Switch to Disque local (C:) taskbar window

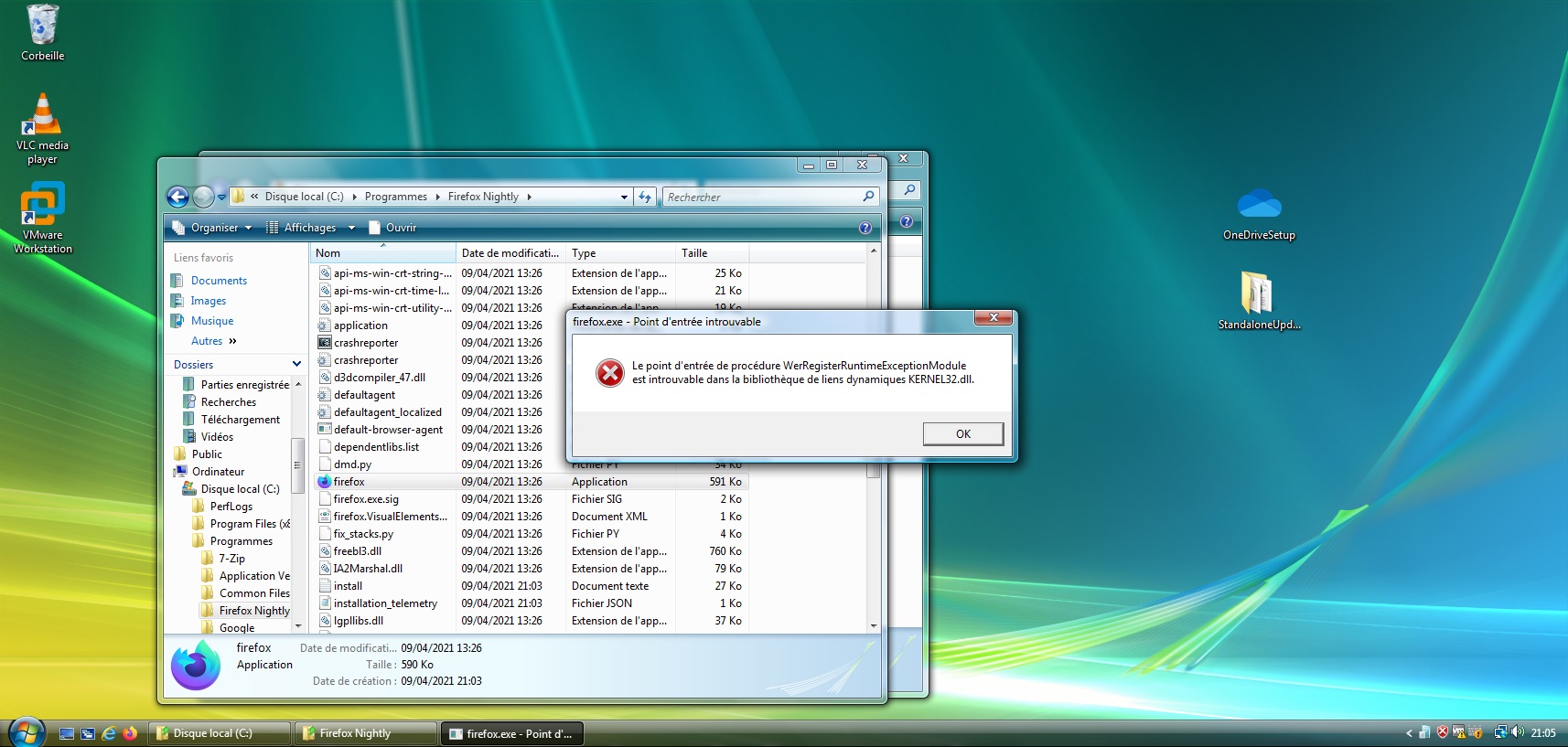tap(220, 733)
